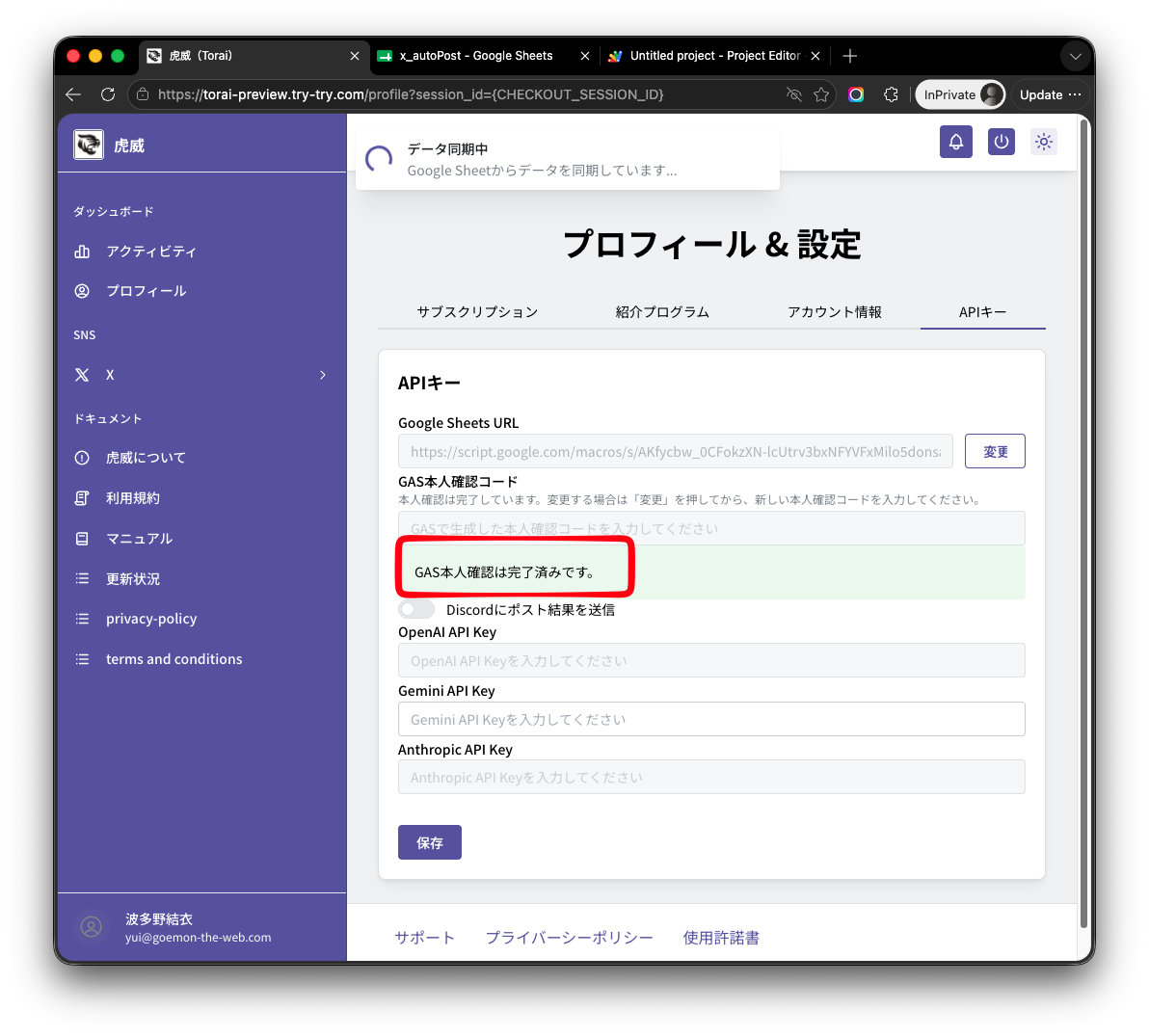The image size is (1149, 1036).
Task: Open プロフィール in the sidebar
Action: click(146, 291)
